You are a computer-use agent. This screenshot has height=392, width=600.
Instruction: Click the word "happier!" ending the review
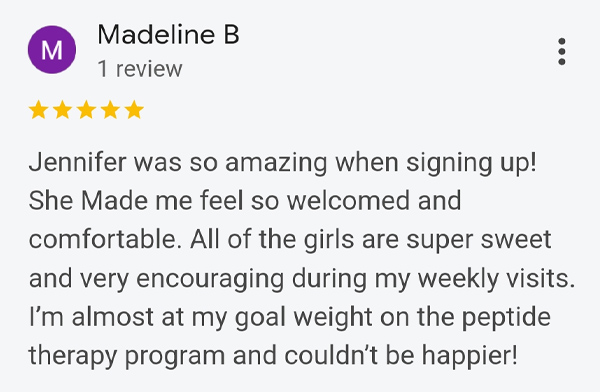pyautogui.click(x=470, y=357)
